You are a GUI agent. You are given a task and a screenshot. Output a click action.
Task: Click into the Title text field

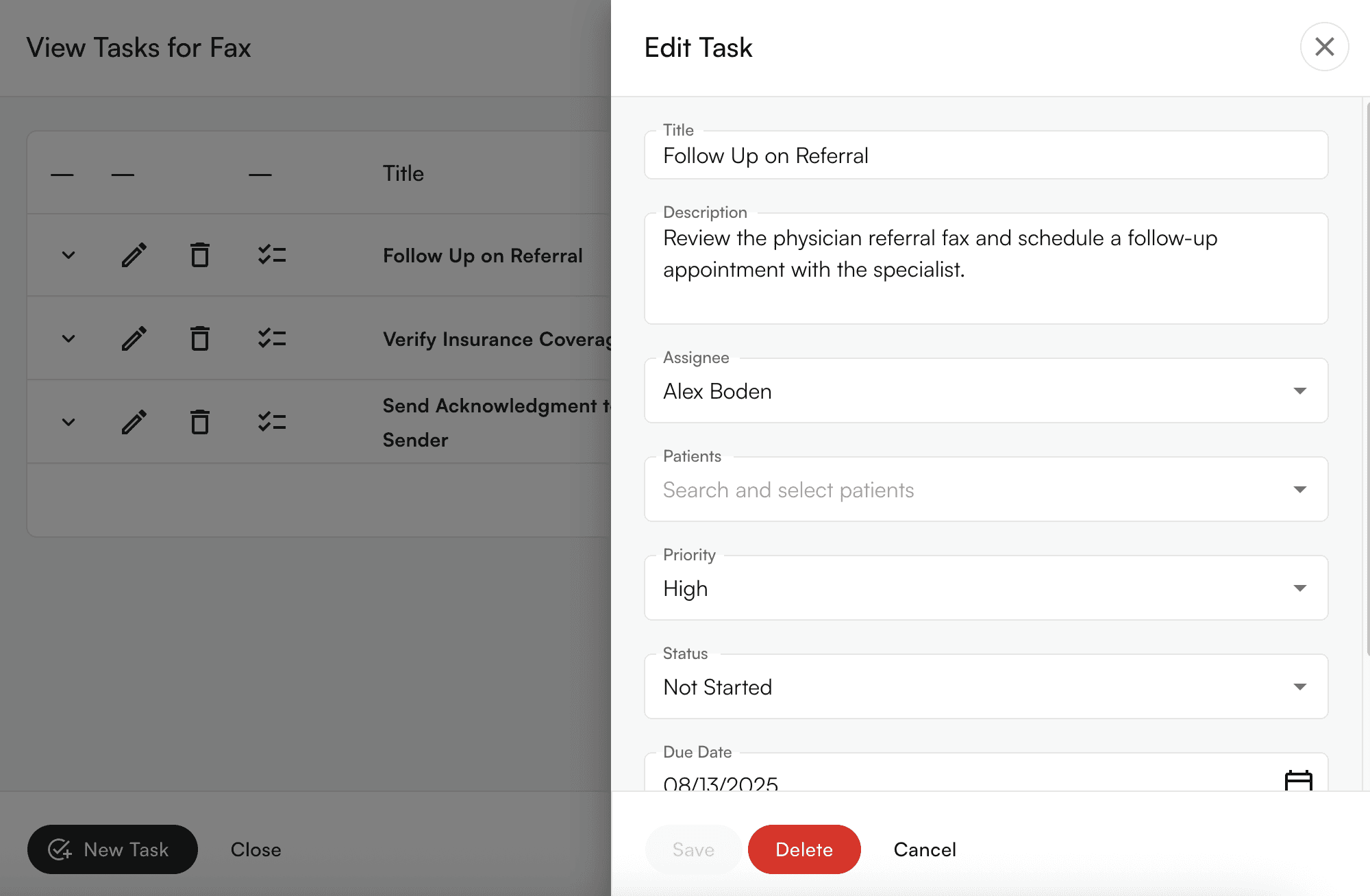[x=985, y=156]
